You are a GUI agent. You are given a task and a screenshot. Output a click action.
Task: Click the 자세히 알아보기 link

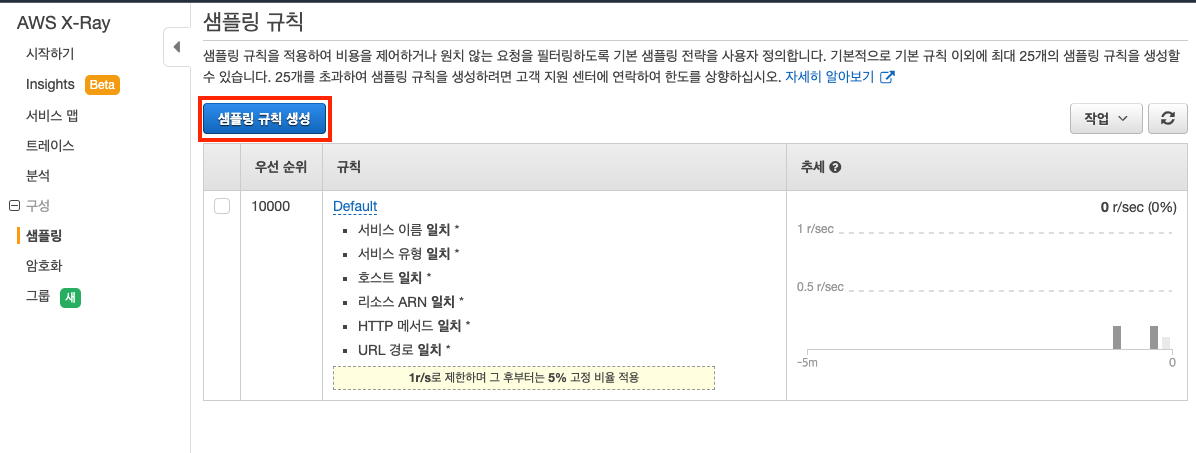pyautogui.click(x=829, y=77)
